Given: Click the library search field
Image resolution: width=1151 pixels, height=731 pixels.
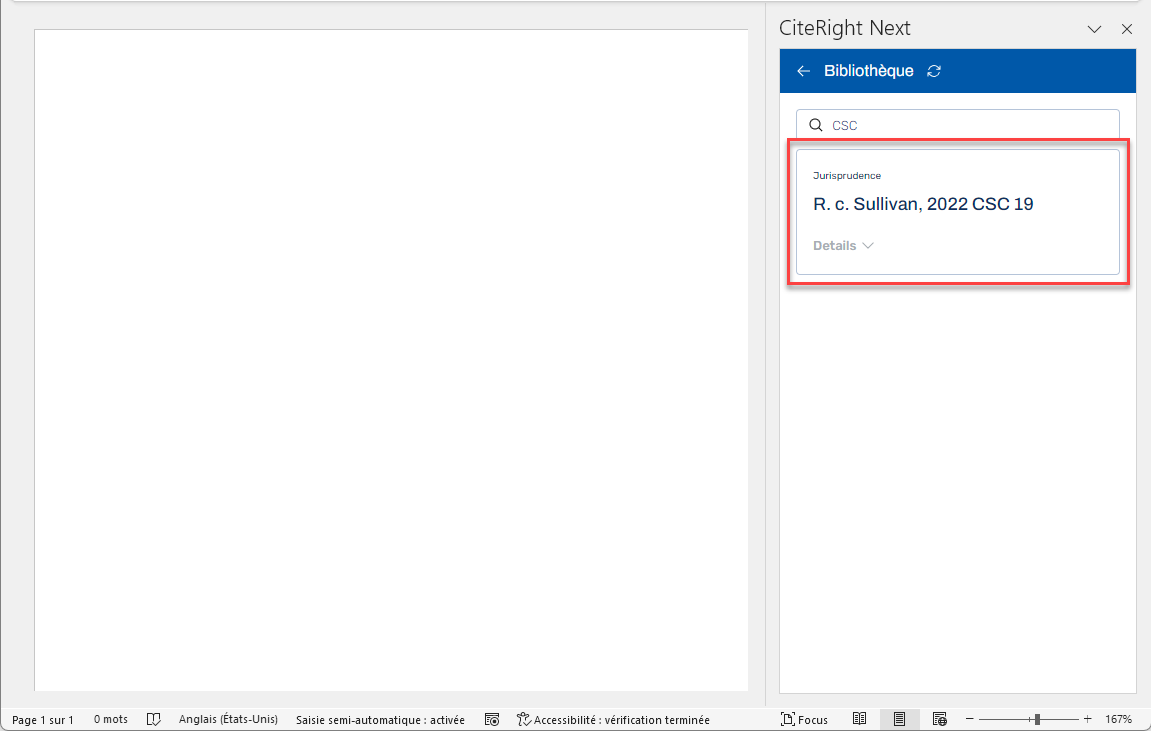Looking at the screenshot, I should click(957, 125).
